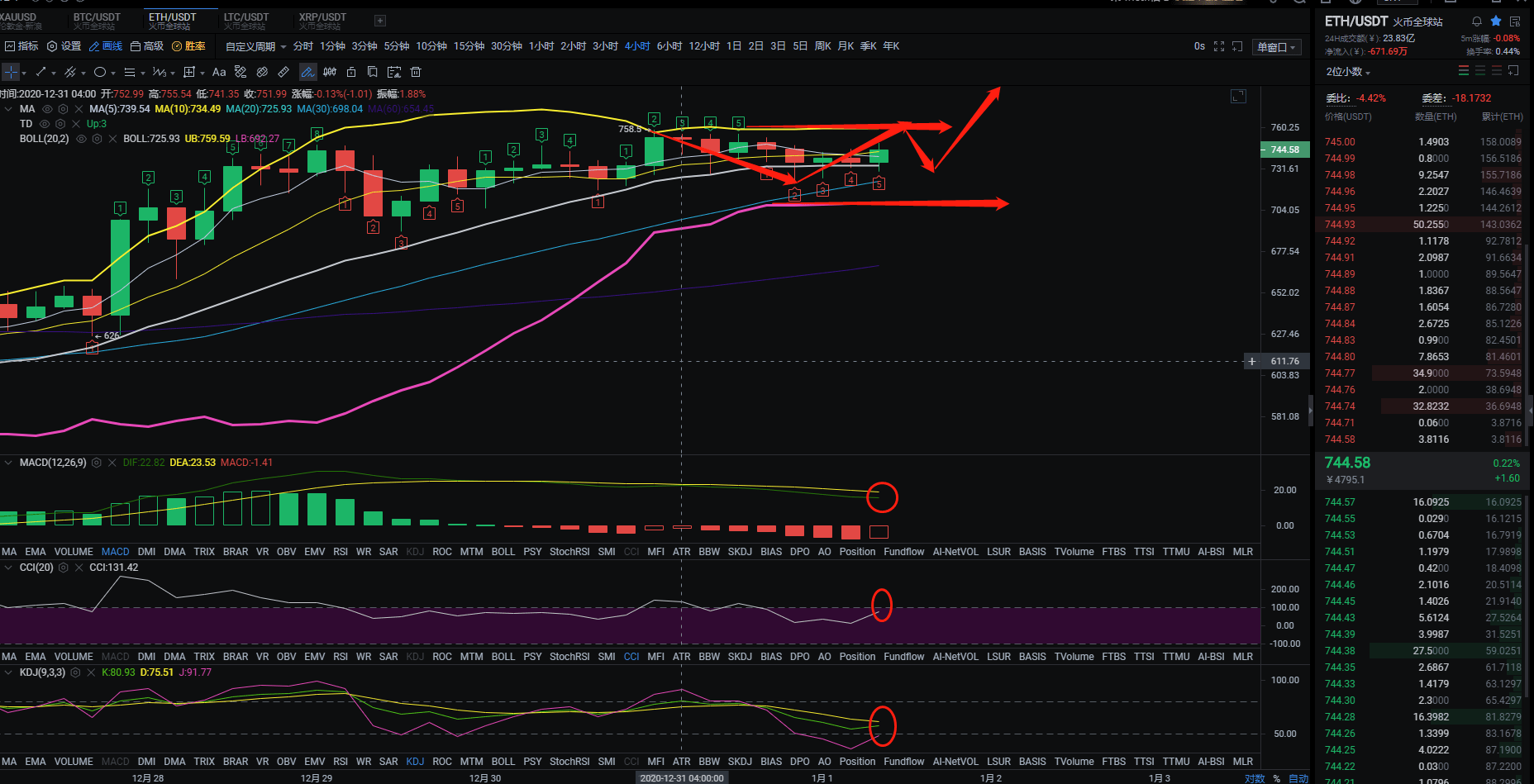Show both bids and asks order book view

point(1464,71)
